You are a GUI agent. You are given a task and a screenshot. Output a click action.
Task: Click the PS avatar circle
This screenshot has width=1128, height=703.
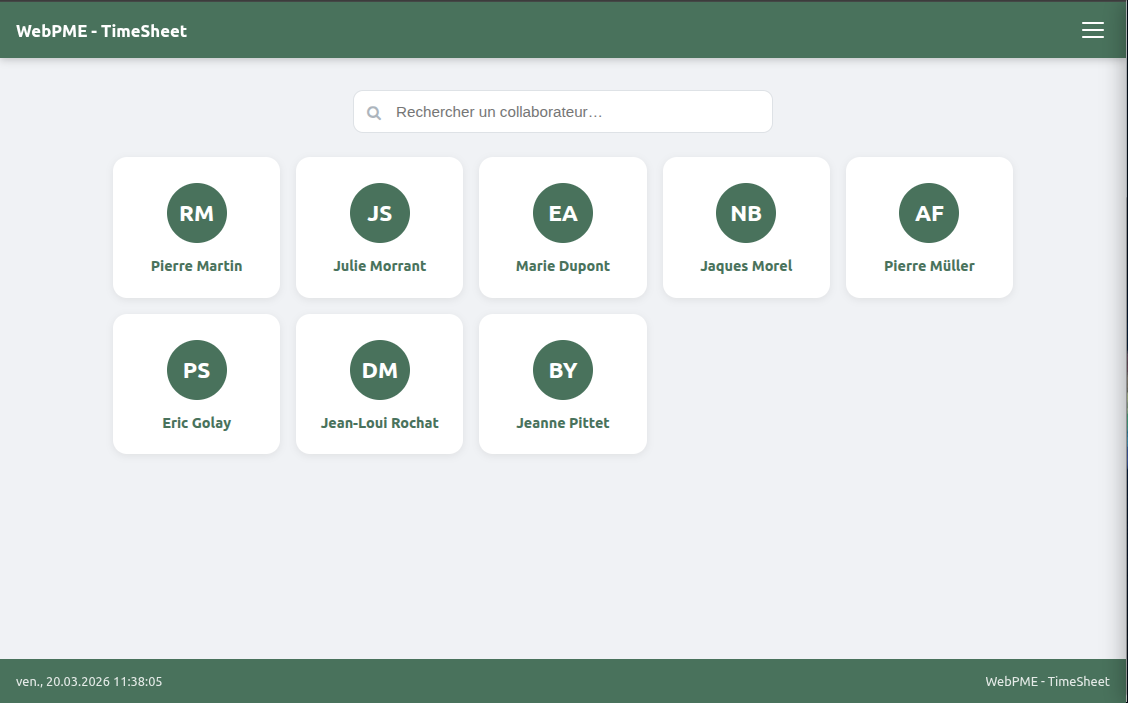(197, 370)
